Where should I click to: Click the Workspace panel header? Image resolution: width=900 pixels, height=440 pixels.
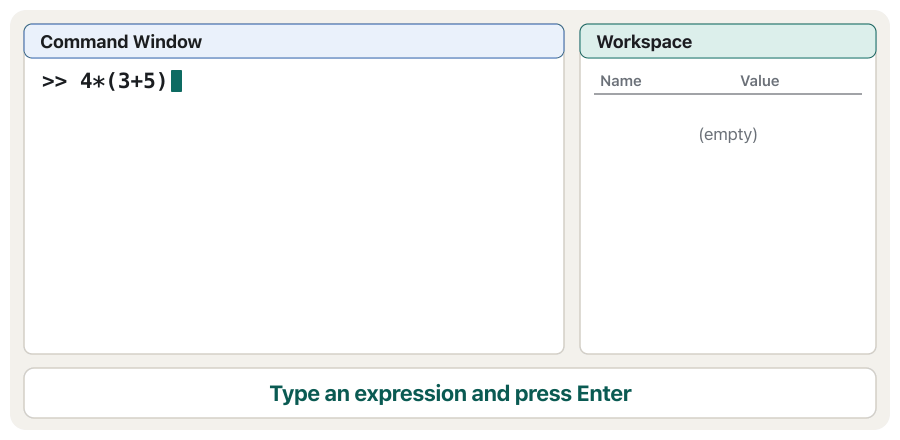pos(728,41)
